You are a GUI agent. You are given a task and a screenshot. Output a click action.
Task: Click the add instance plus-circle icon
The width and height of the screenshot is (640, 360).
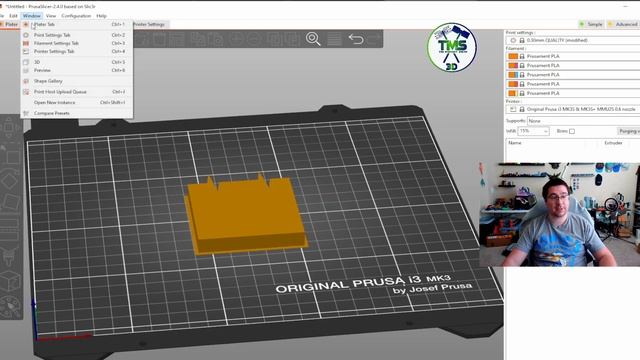(x=236, y=40)
